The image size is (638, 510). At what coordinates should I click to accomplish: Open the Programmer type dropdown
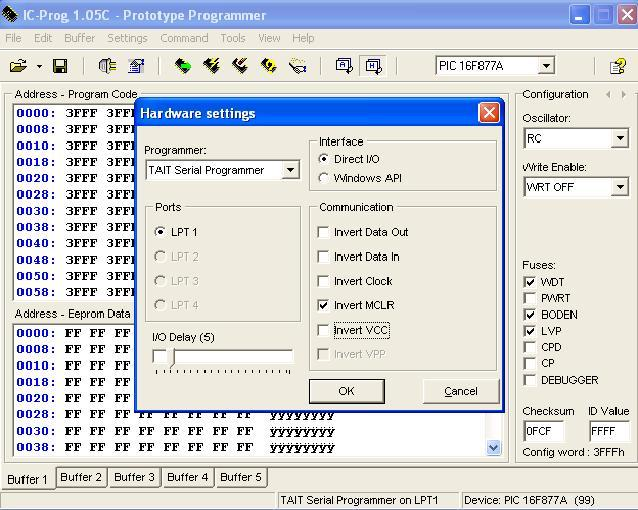pos(291,170)
